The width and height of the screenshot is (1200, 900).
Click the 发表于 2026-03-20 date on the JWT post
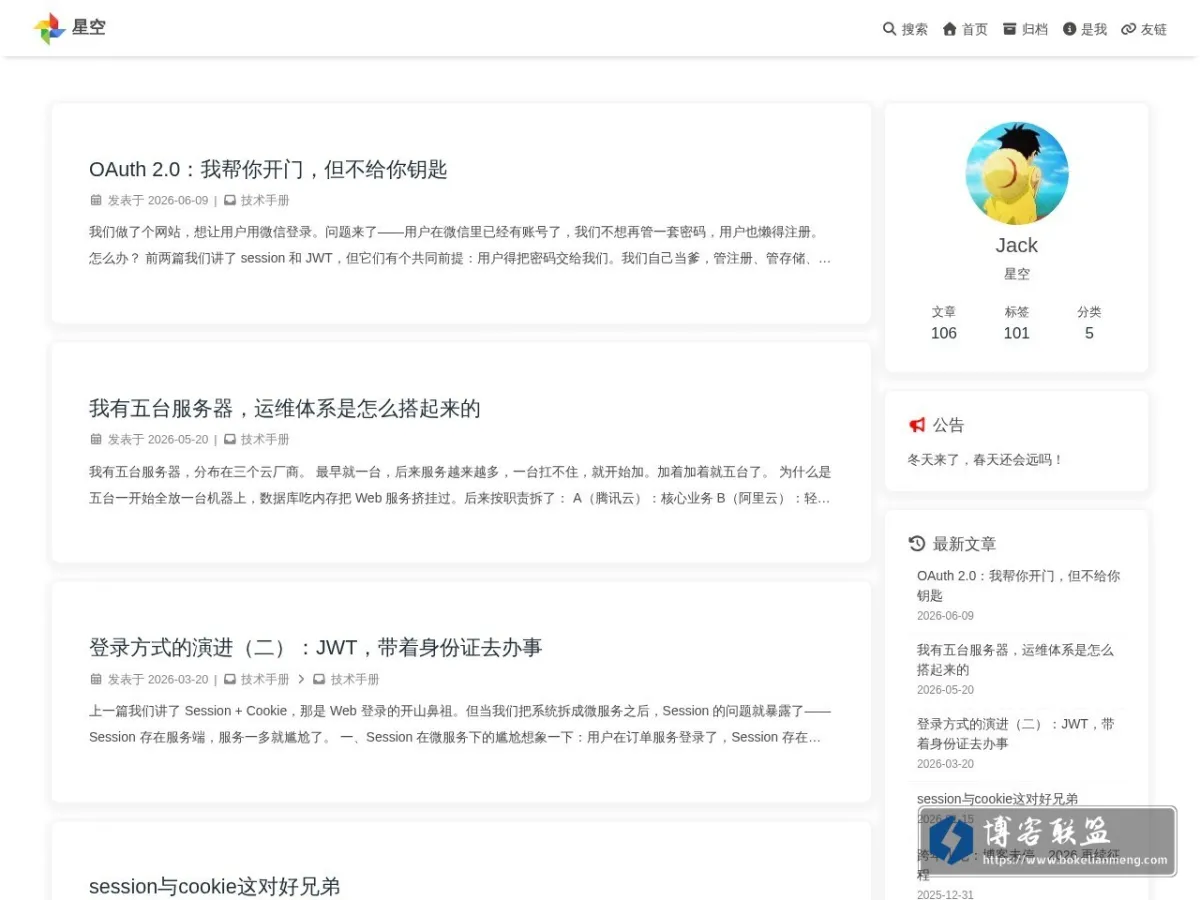[158, 679]
